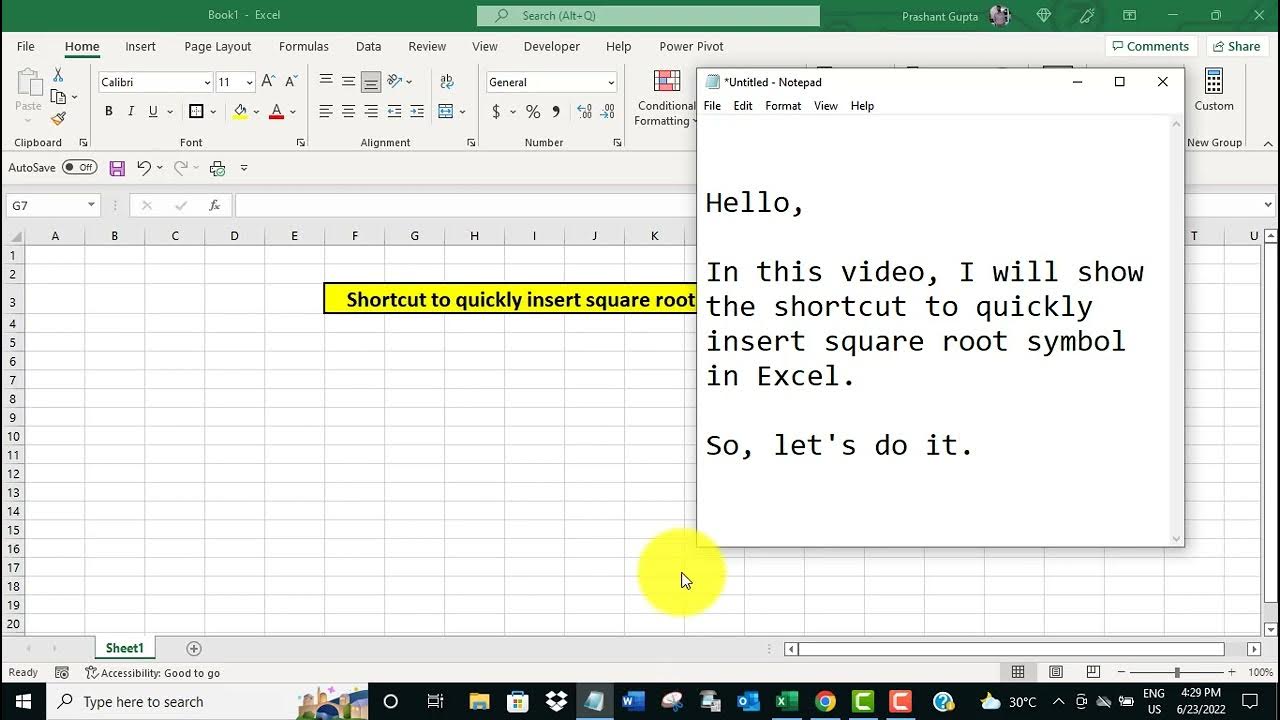Open Chrome from taskbar
Viewport: 1280px width, 720px height.
tap(825, 701)
